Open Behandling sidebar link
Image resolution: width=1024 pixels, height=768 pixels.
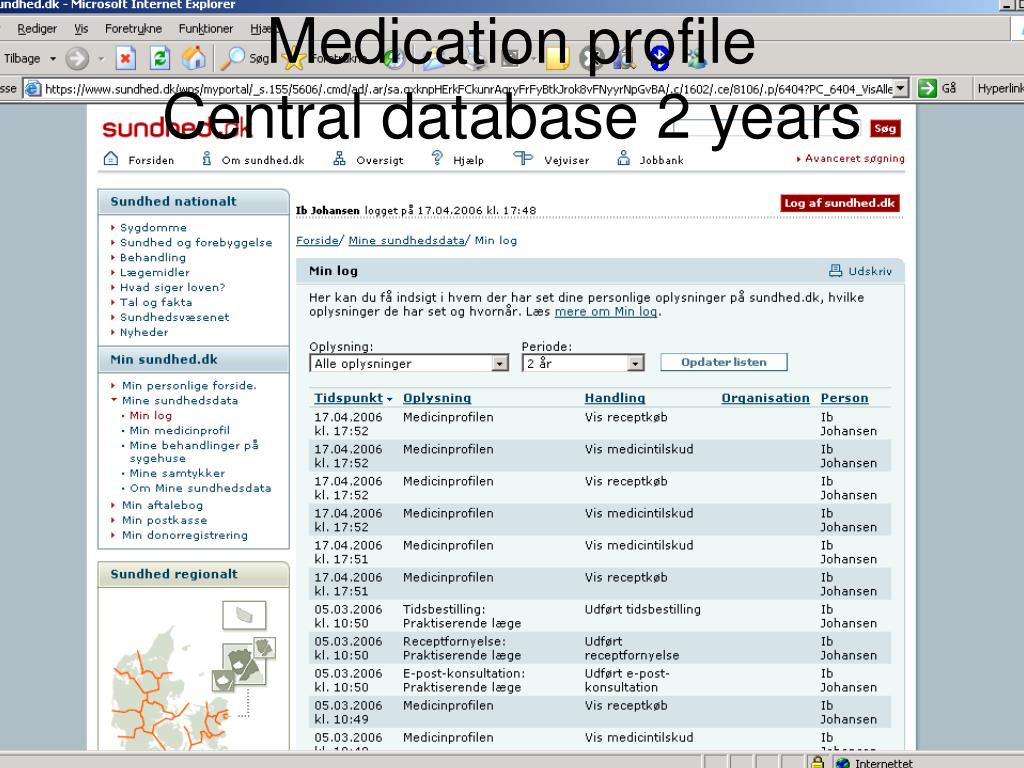pyautogui.click(x=153, y=257)
